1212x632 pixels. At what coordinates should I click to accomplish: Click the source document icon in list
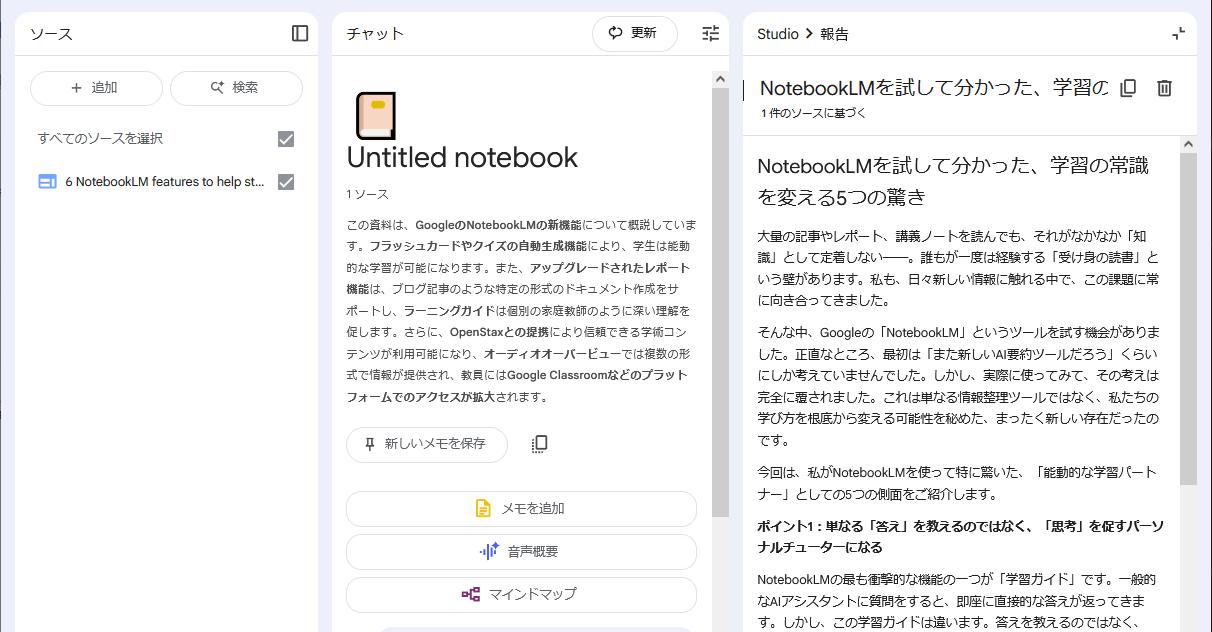tap(47, 182)
